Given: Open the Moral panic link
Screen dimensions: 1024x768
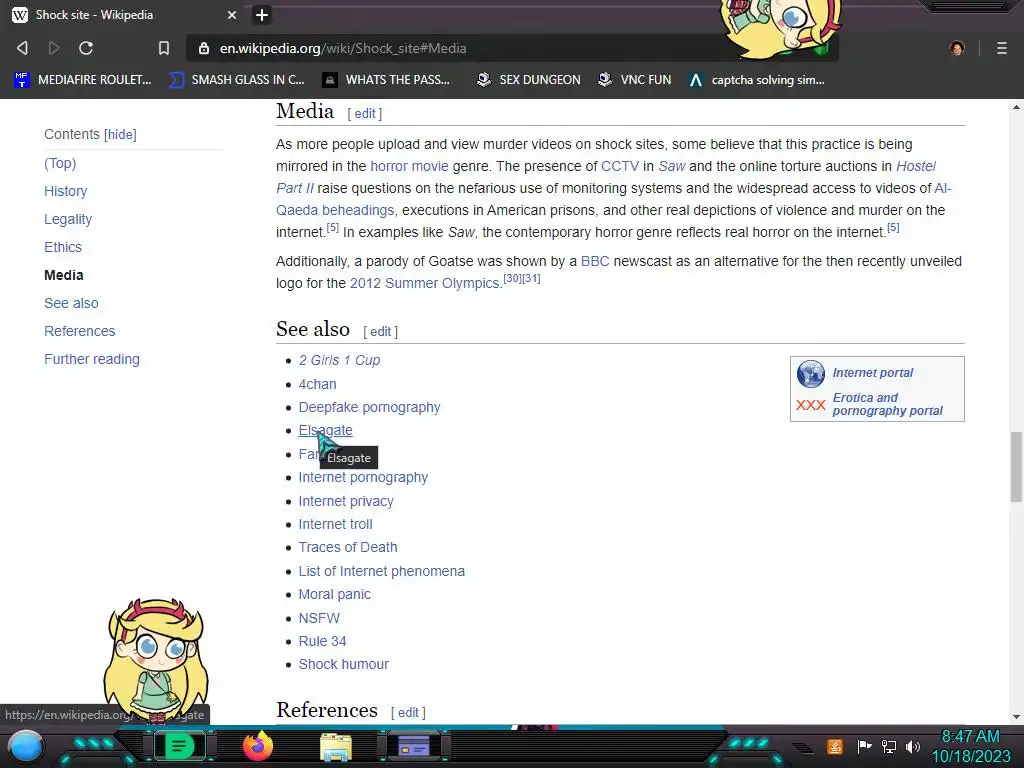Looking at the screenshot, I should pos(334,594).
